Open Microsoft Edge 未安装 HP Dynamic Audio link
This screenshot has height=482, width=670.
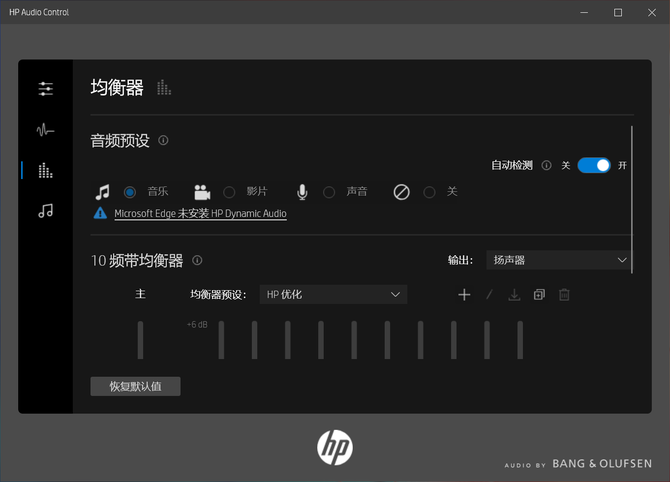[200, 213]
